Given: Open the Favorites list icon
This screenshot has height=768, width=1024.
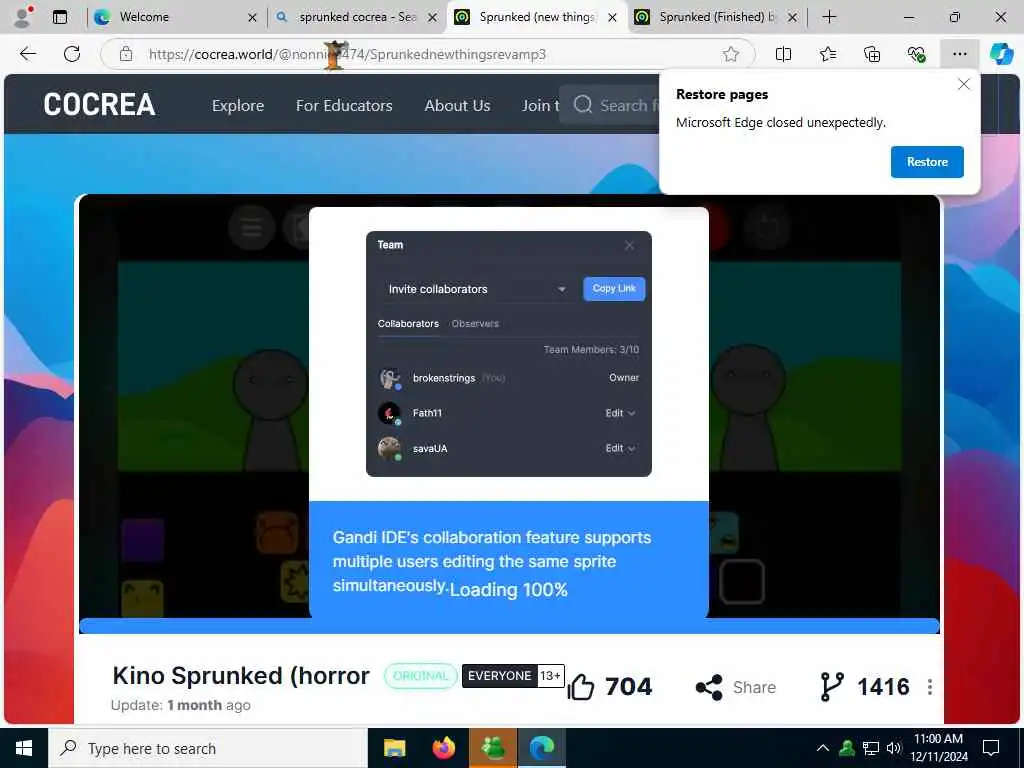Looking at the screenshot, I should point(827,54).
